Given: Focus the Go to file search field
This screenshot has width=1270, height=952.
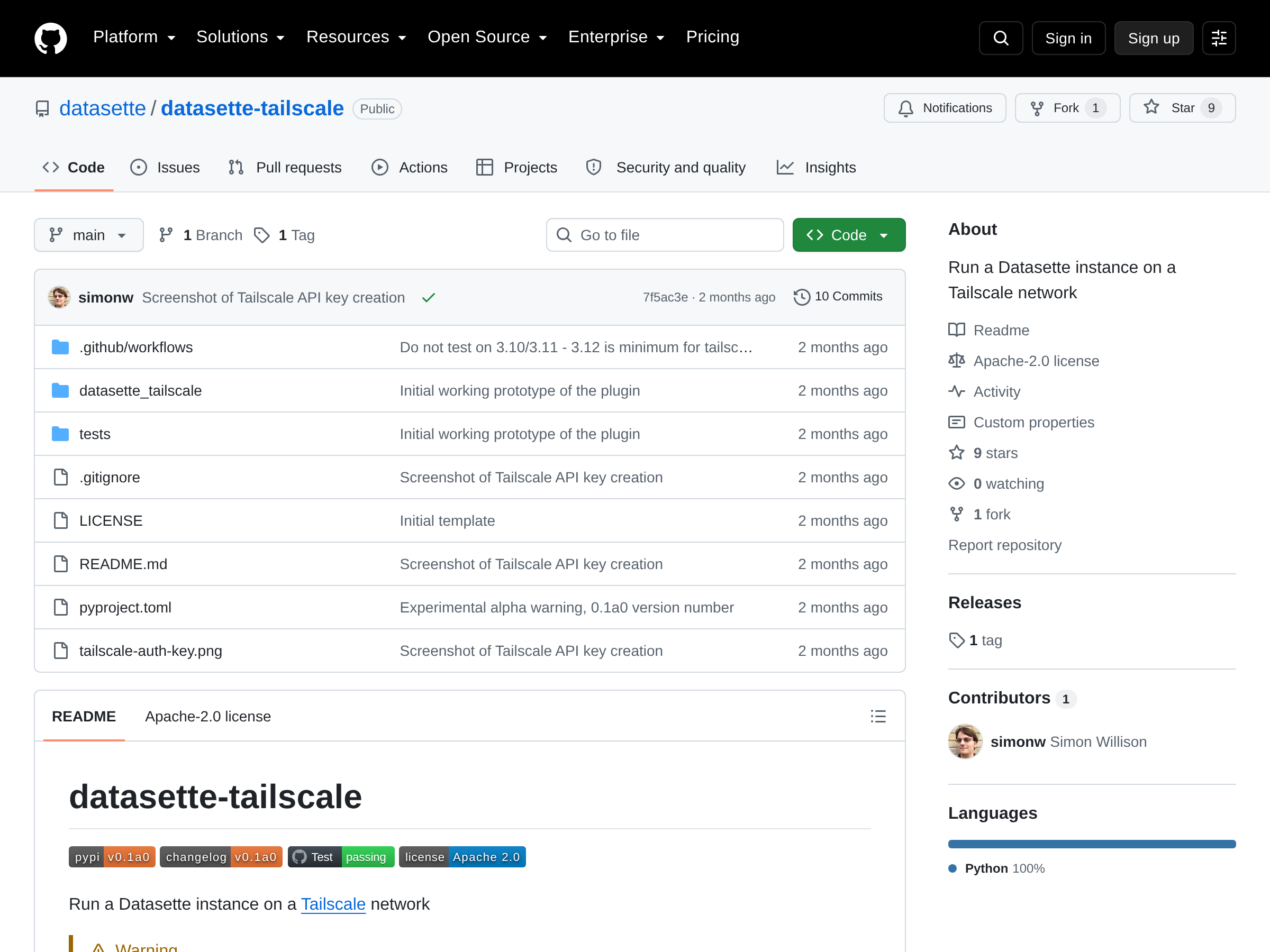Looking at the screenshot, I should [x=665, y=235].
